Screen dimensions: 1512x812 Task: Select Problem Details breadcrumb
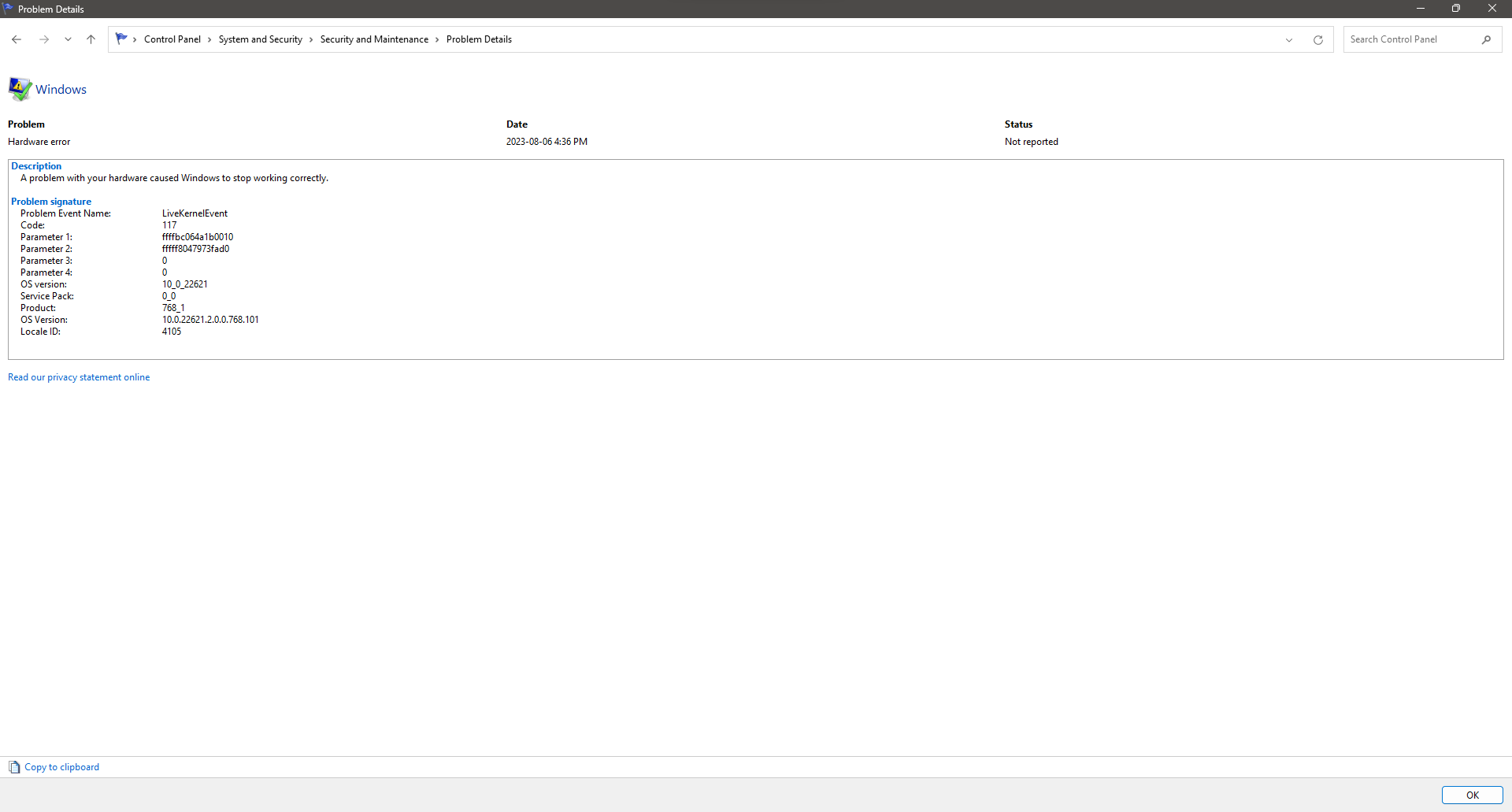[479, 39]
